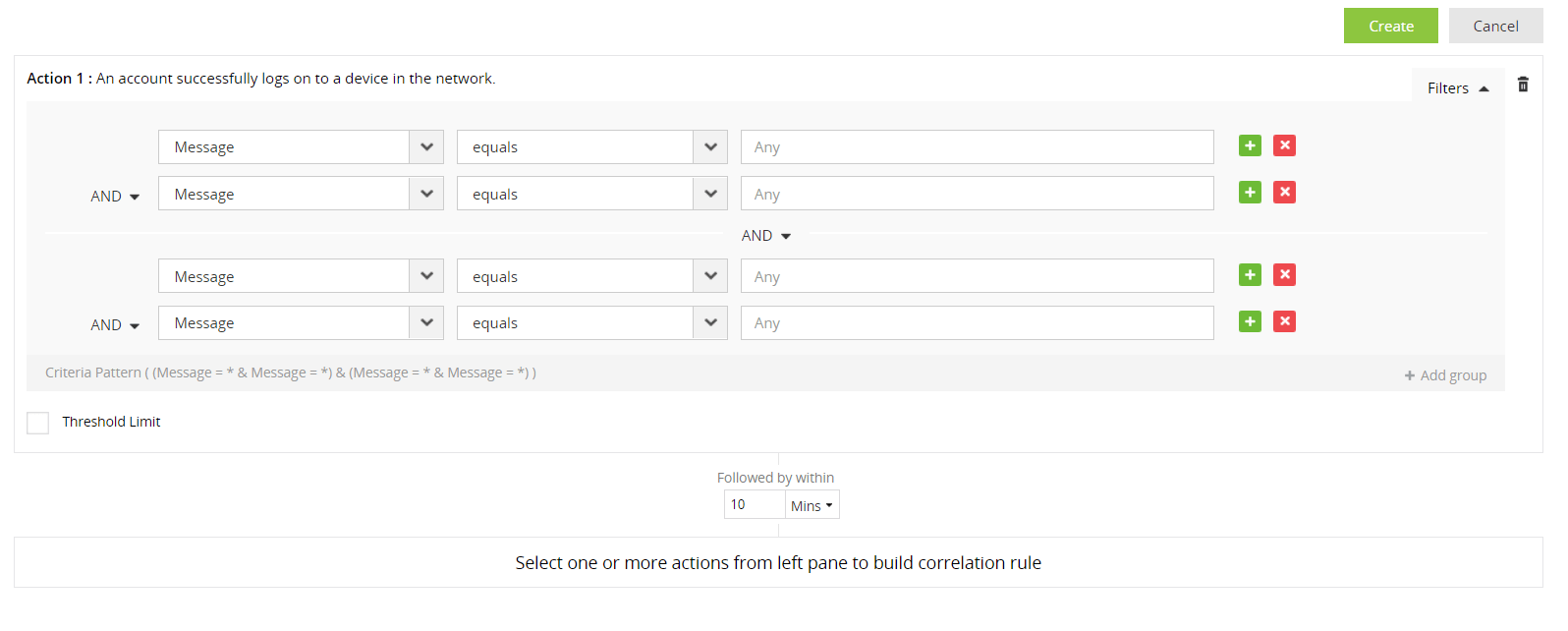Viewport: 1568px width, 631px height.
Task: Toggle the group-level AND operator between groups
Action: tap(766, 236)
